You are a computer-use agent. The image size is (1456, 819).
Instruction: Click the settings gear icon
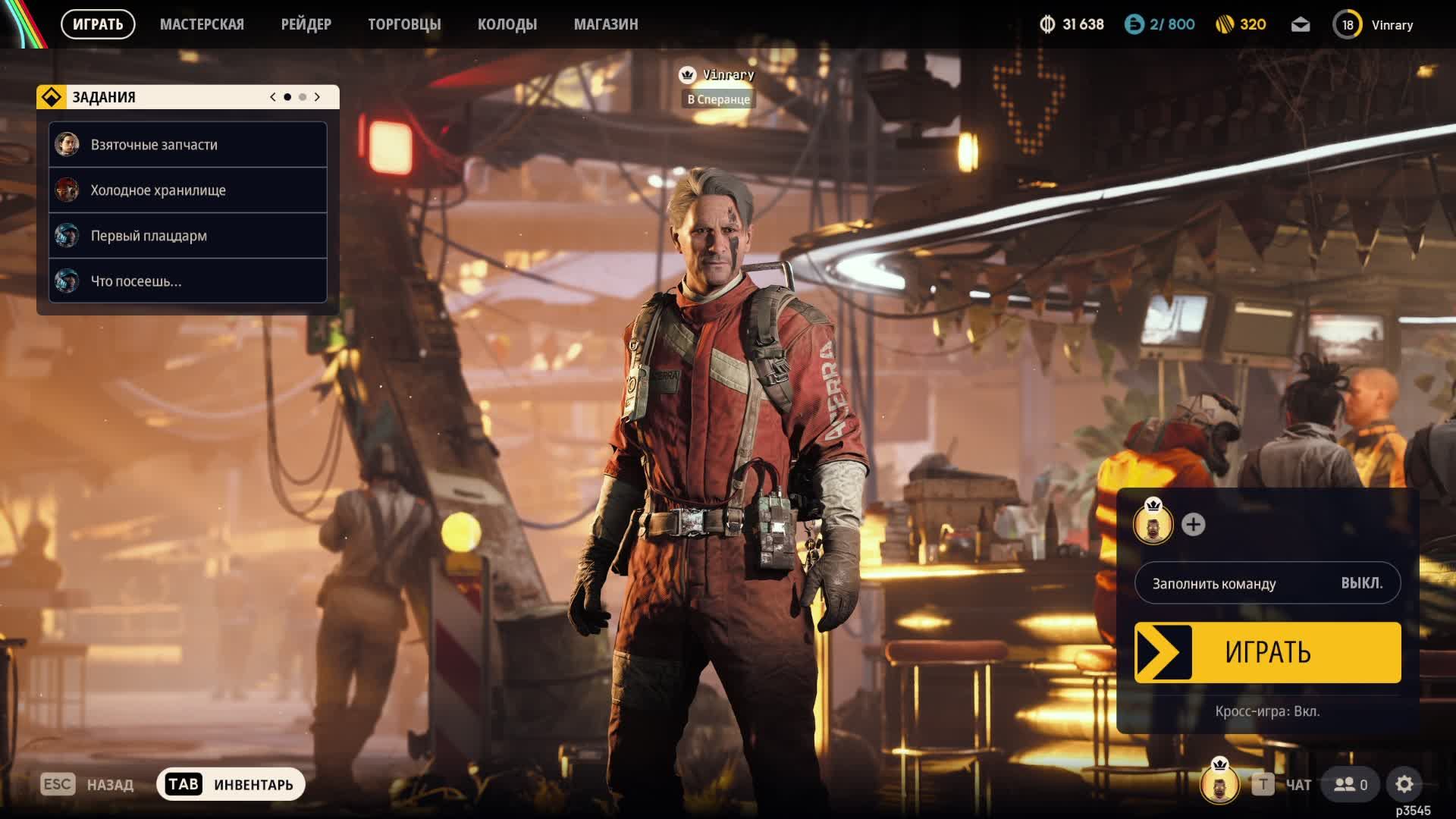click(x=1404, y=784)
